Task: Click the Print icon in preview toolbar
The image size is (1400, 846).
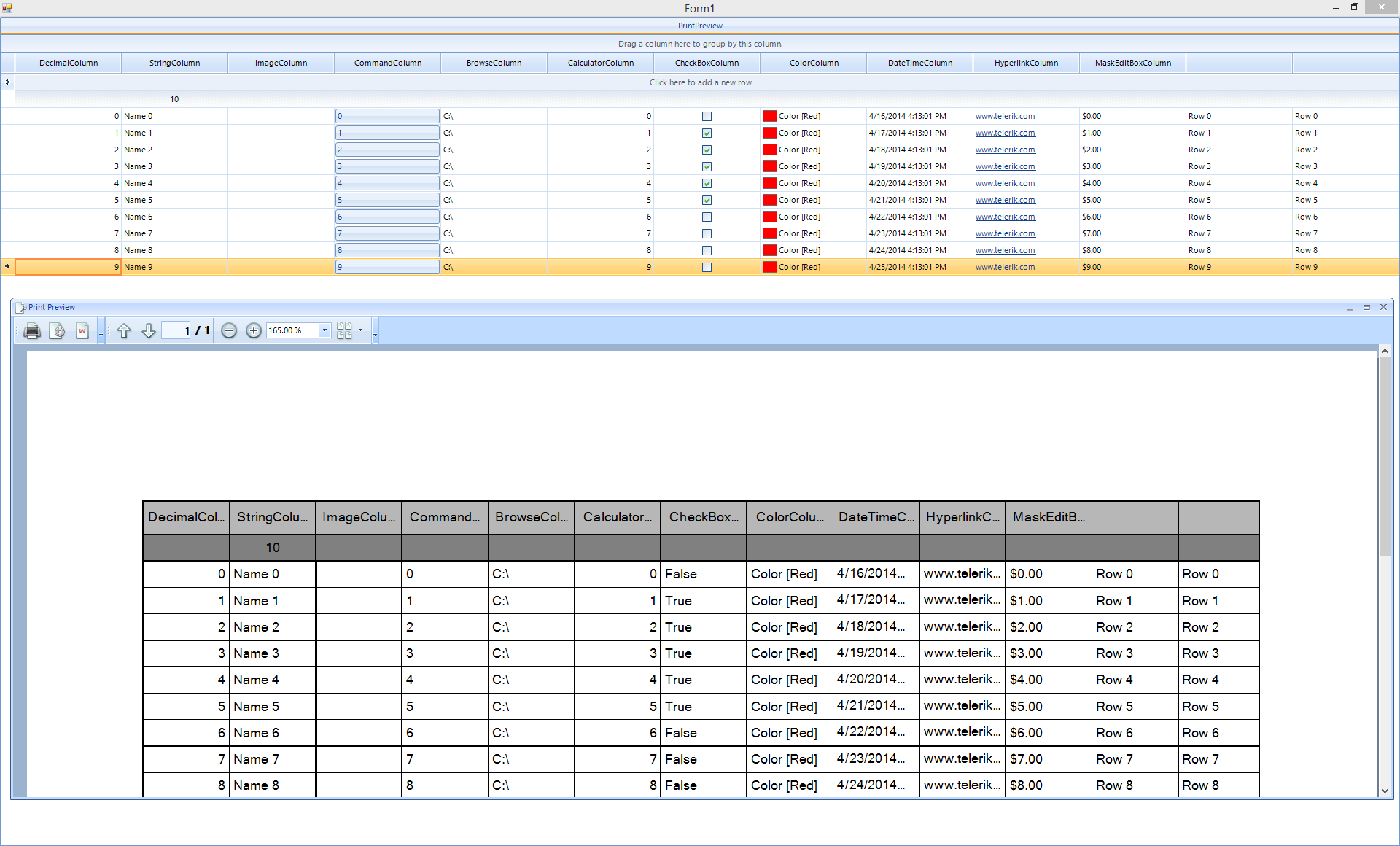Action: tap(32, 331)
